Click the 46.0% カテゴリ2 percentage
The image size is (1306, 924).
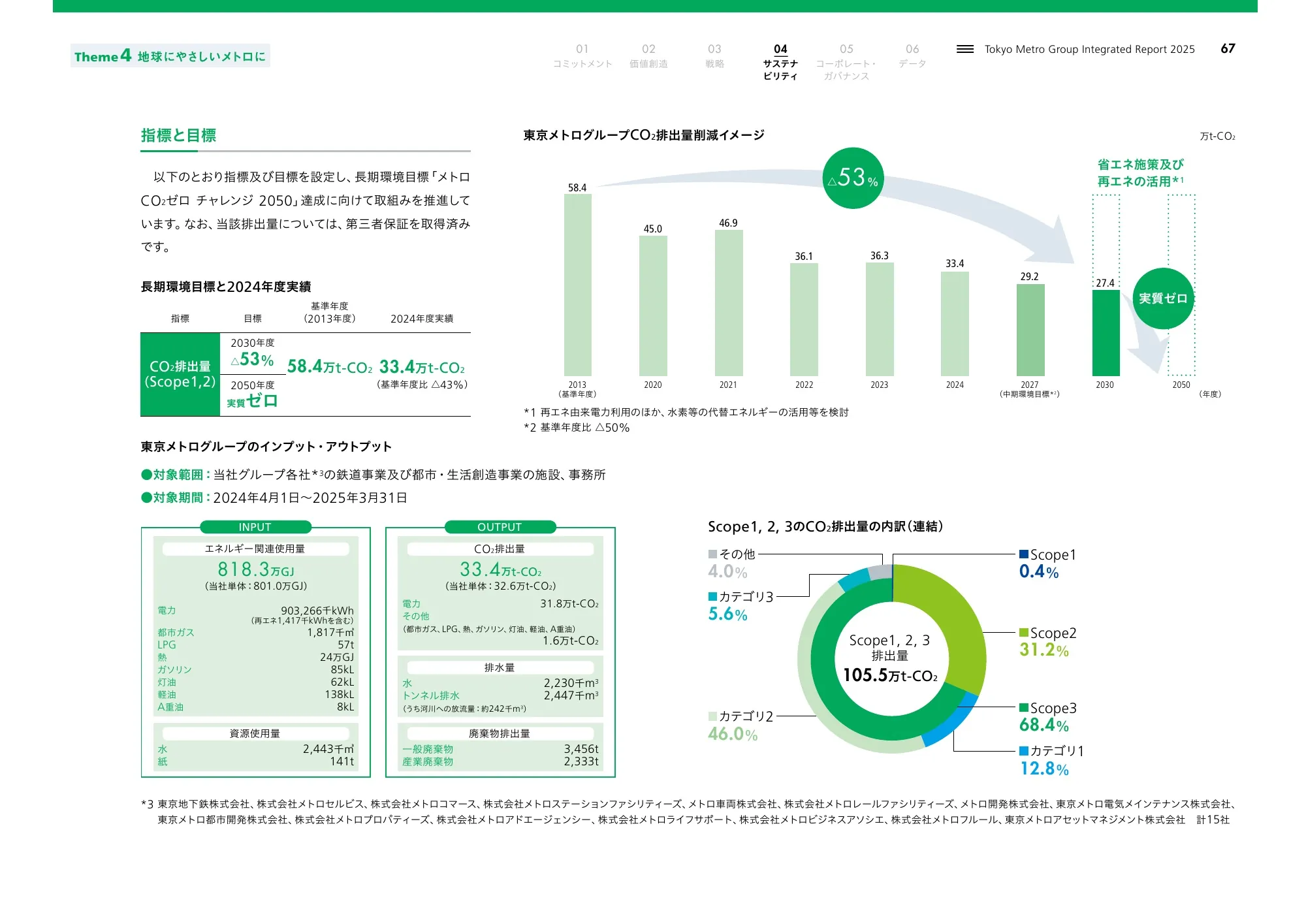pos(733,734)
